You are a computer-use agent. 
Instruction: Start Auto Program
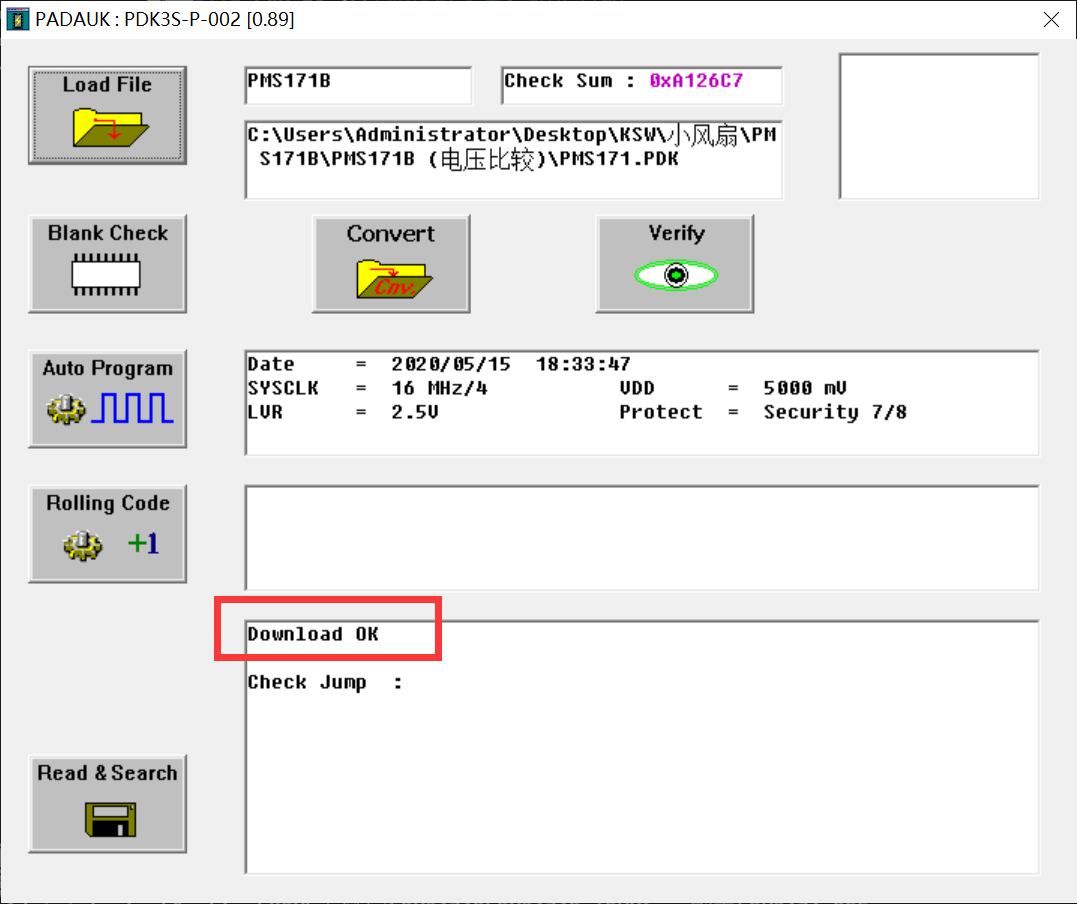pyautogui.click(x=107, y=399)
